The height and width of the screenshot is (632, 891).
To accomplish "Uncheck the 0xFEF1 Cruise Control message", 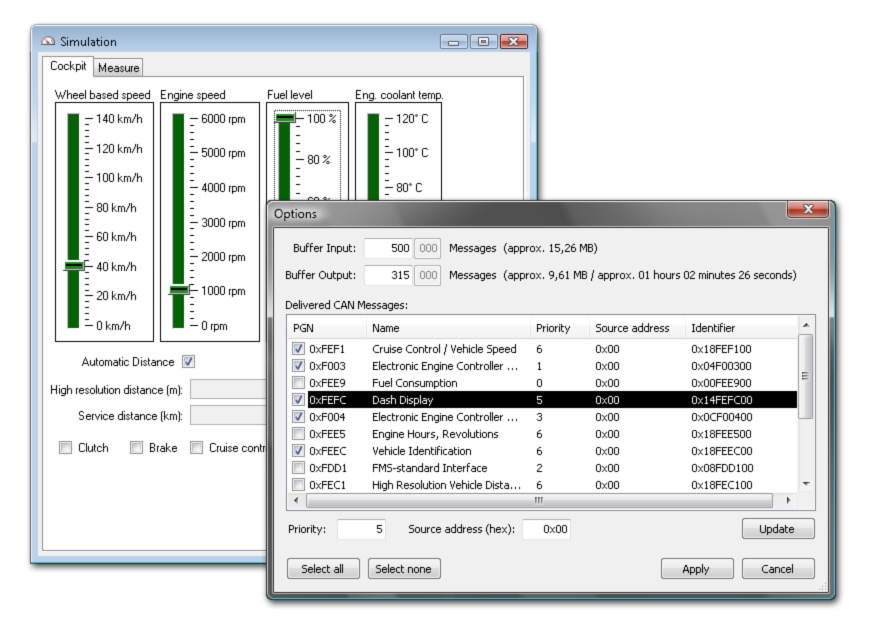I will tap(299, 349).
